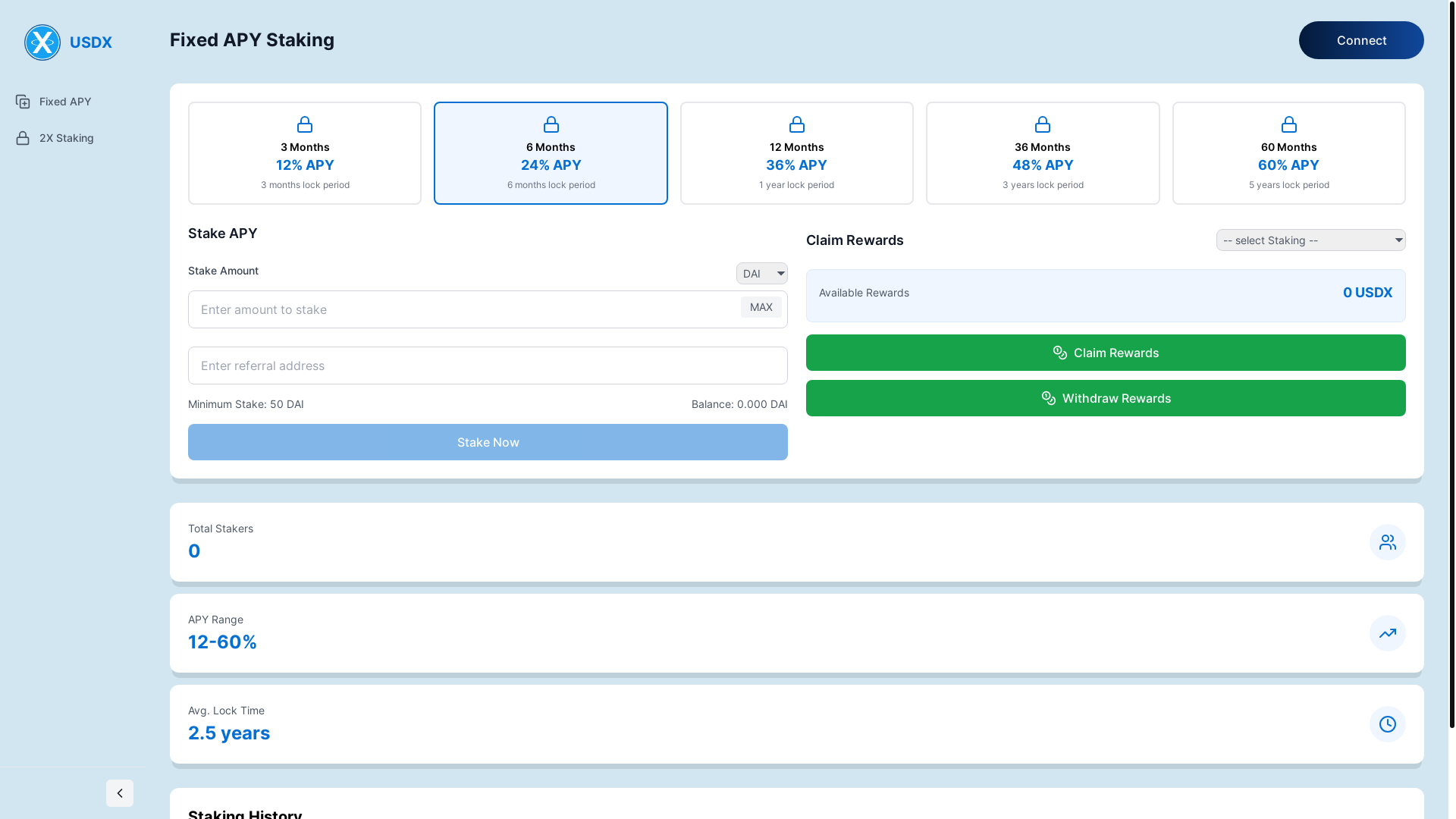Screen dimensions: 1456x819
Task: Click the Total Stakers users icon
Action: coord(1388,542)
